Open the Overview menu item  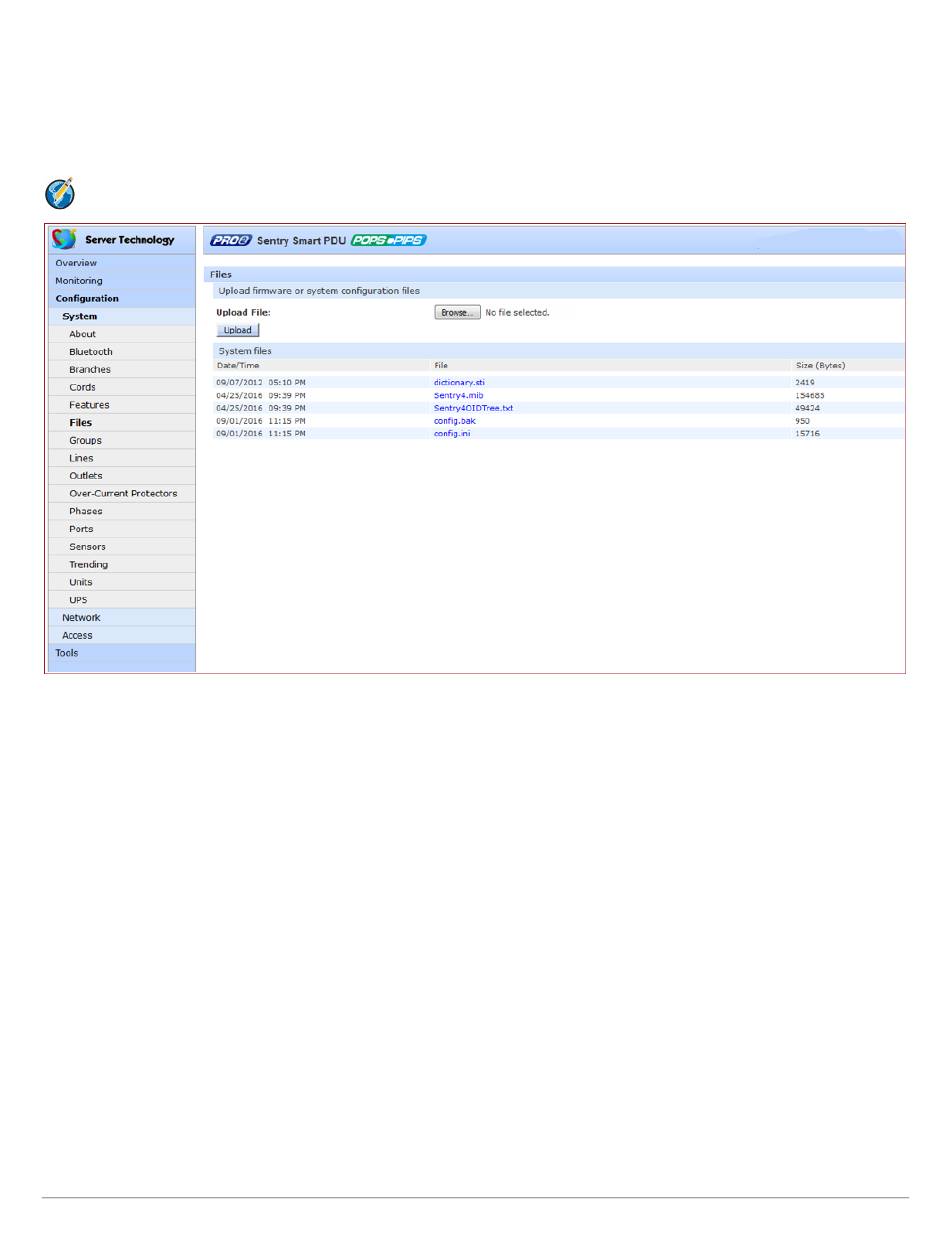tap(76, 263)
